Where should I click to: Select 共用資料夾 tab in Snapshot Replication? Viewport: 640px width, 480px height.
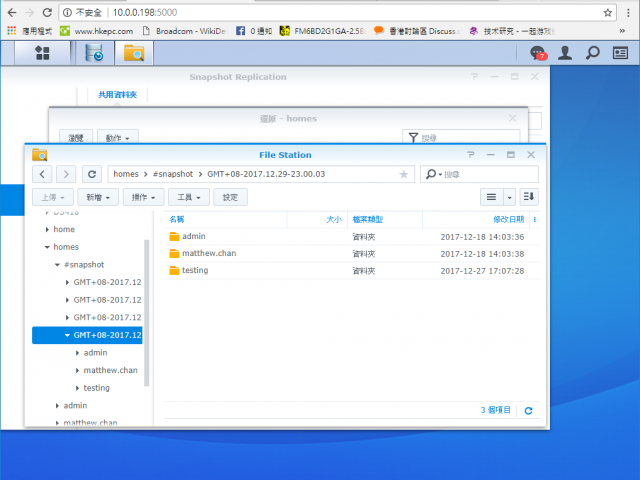pos(118,95)
